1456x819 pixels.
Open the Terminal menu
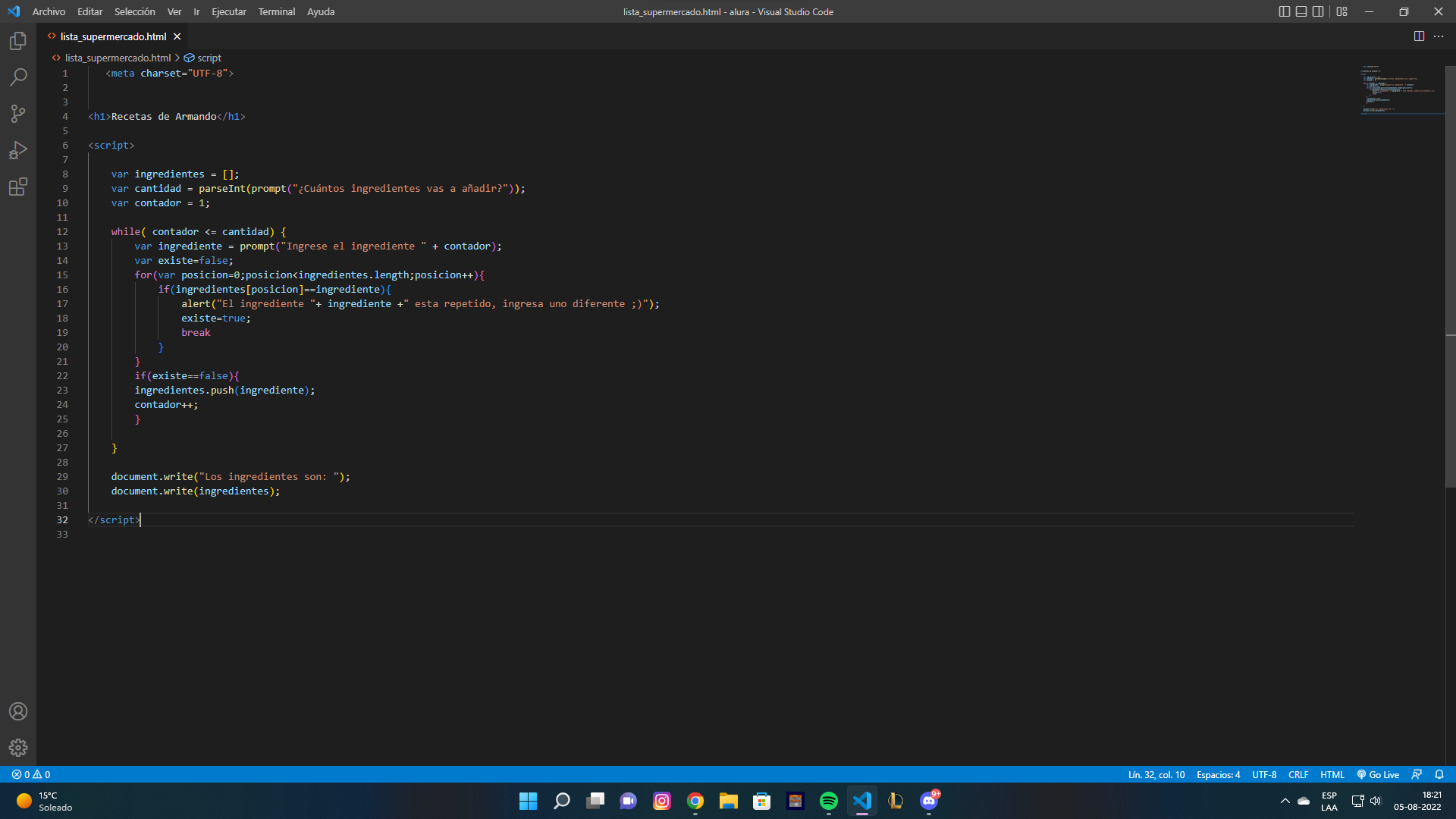(277, 11)
